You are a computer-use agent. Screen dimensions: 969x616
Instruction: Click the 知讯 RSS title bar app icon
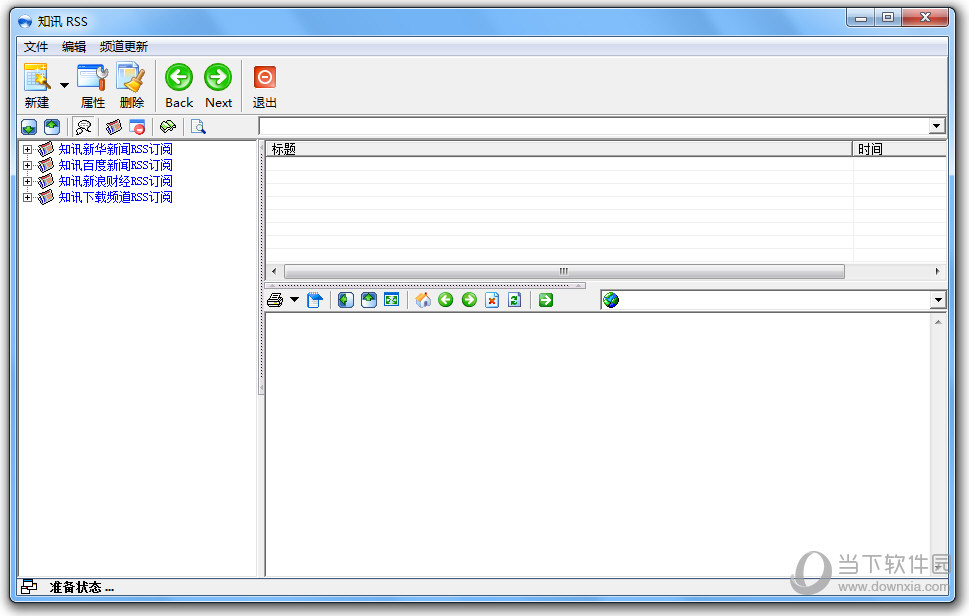click(x=25, y=22)
